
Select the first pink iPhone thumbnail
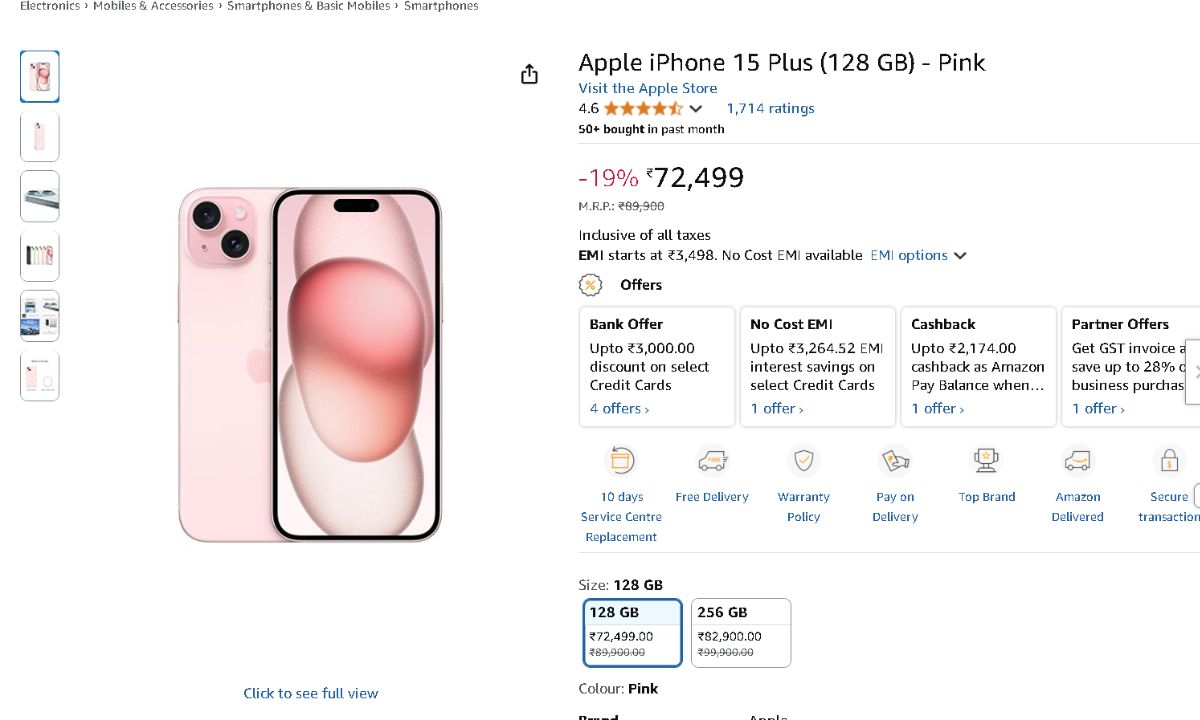click(40, 76)
